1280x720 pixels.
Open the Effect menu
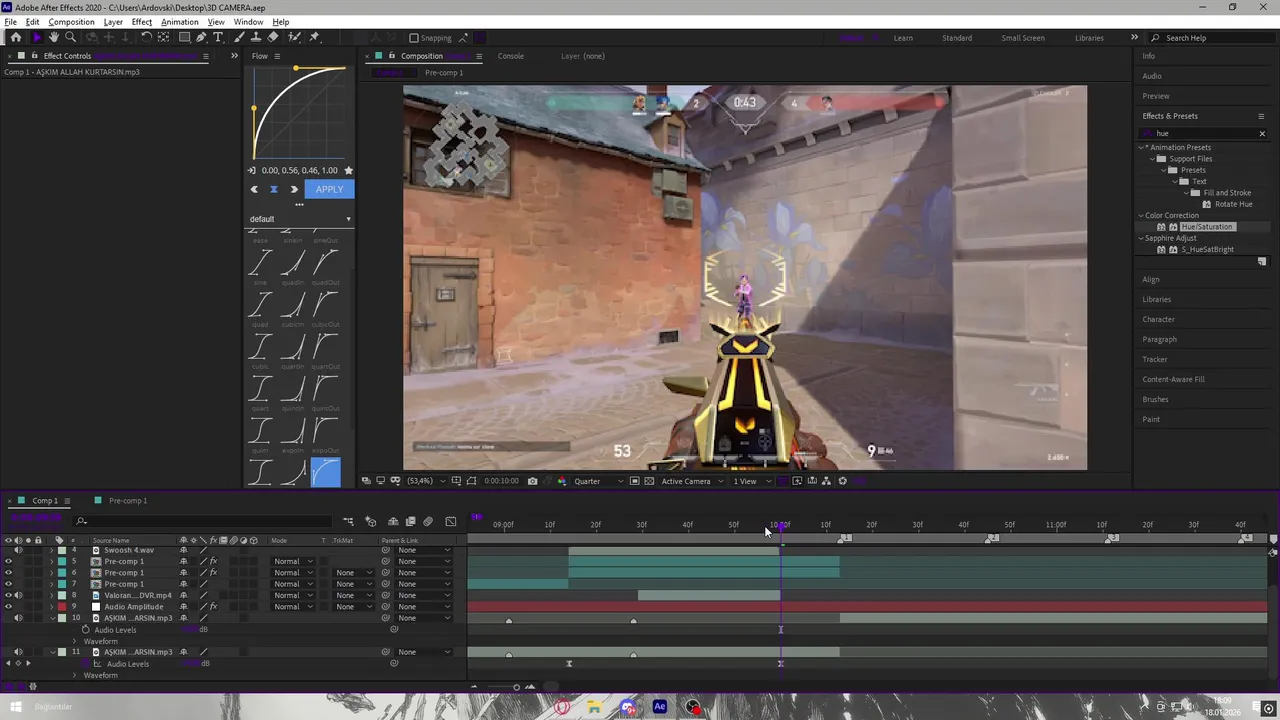pos(141,22)
